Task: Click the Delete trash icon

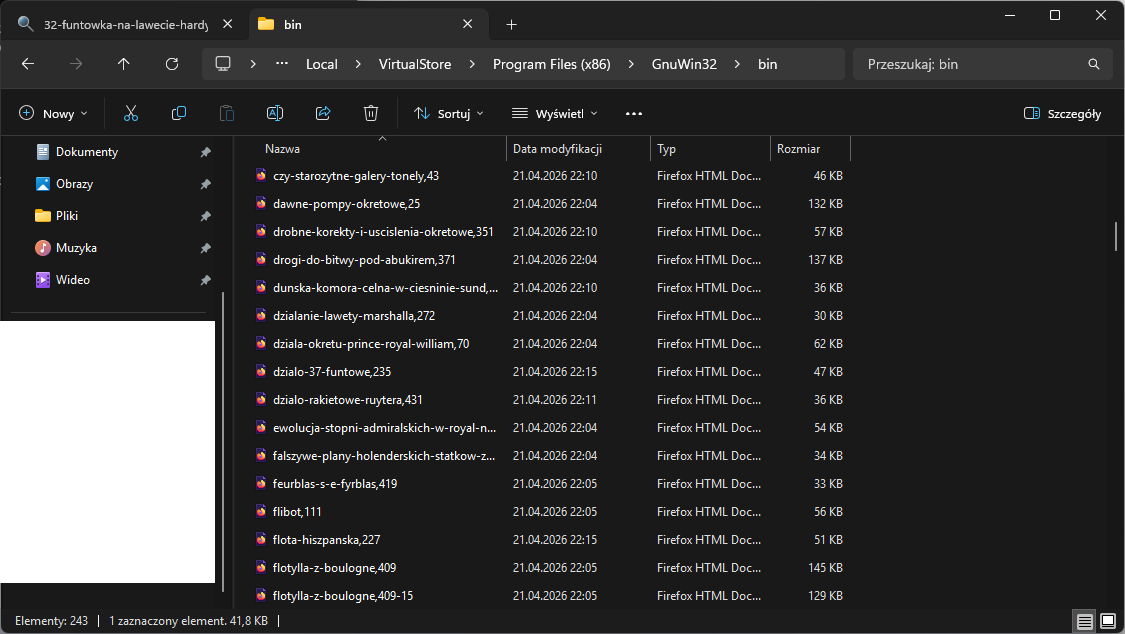Action: click(371, 114)
